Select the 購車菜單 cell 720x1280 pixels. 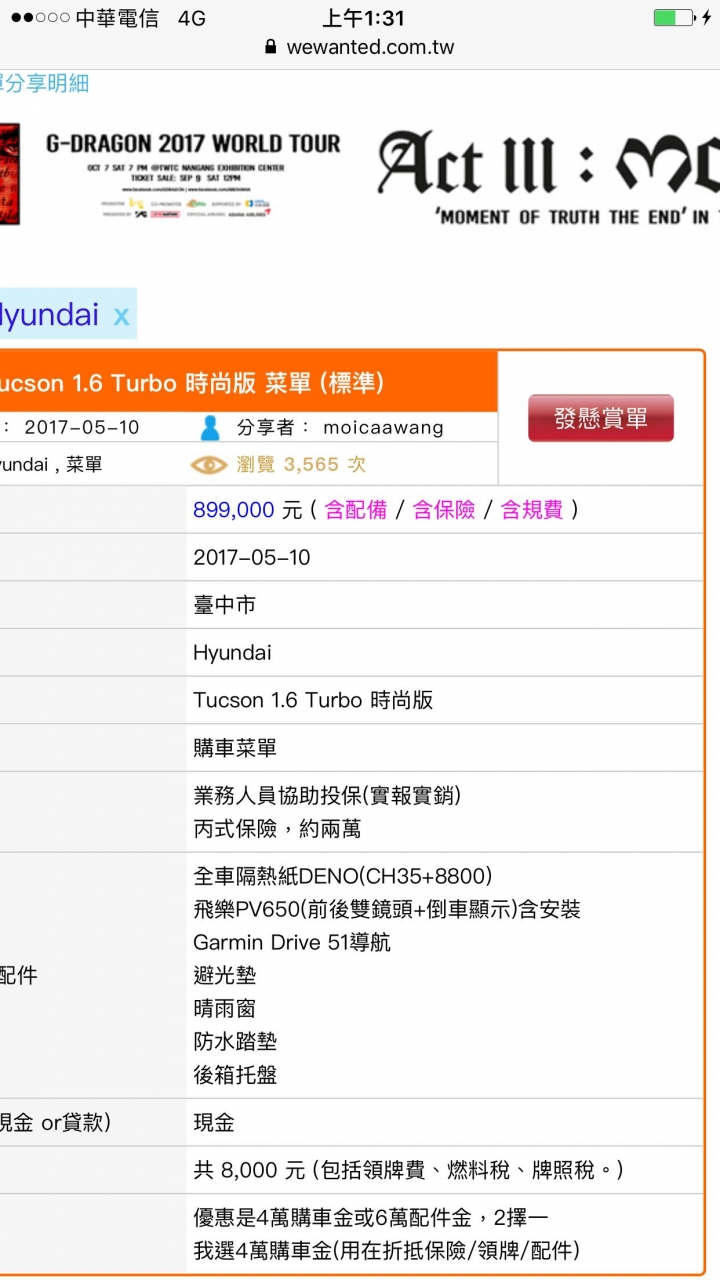445,748
